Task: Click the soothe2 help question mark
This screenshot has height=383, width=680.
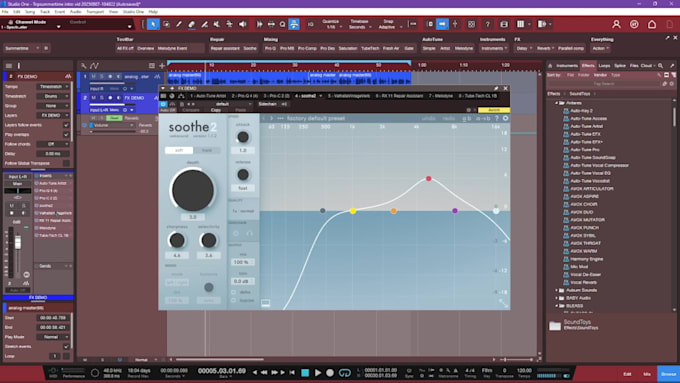Action: click(497, 118)
